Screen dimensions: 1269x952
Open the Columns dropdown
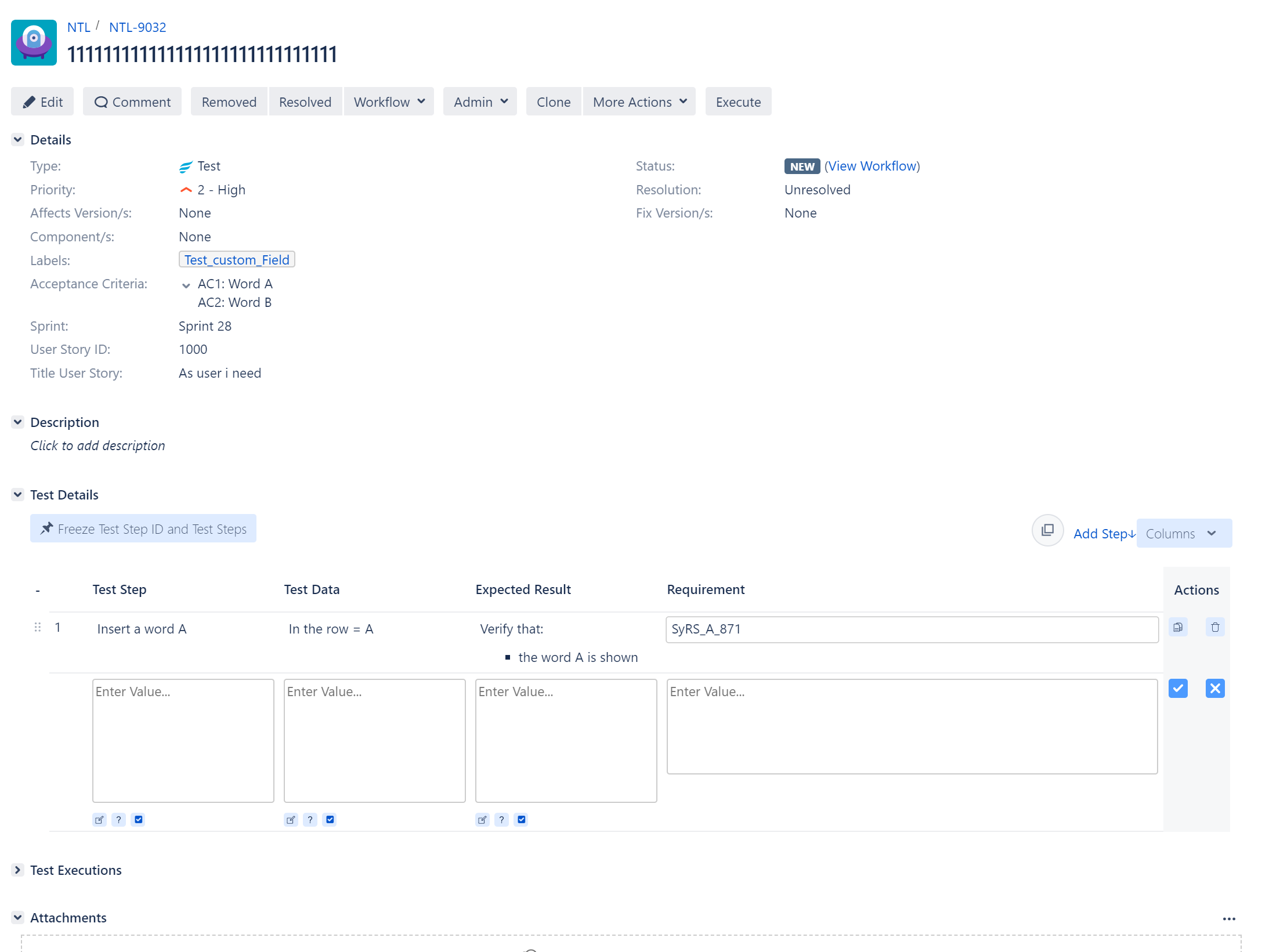tap(1184, 534)
